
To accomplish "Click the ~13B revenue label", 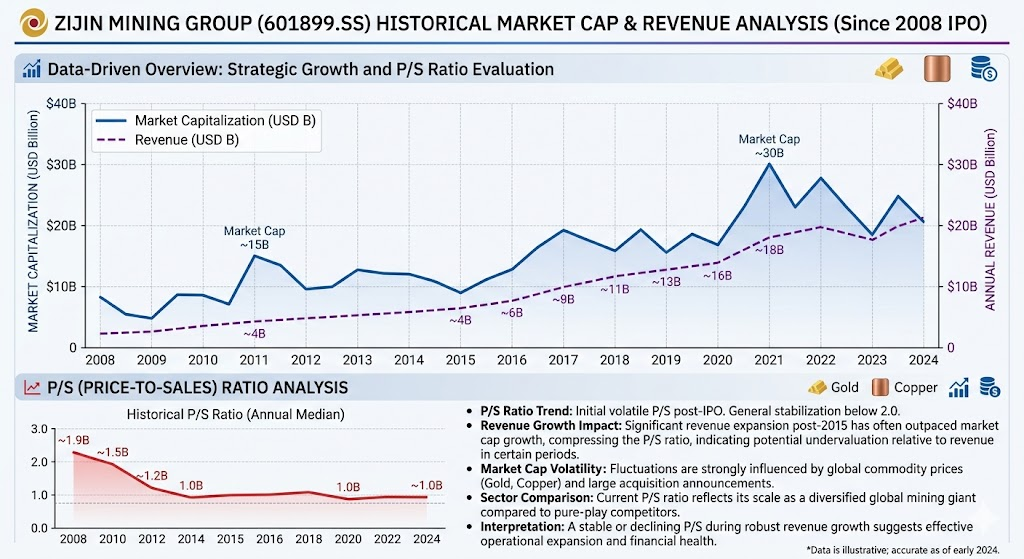I will tap(666, 281).
